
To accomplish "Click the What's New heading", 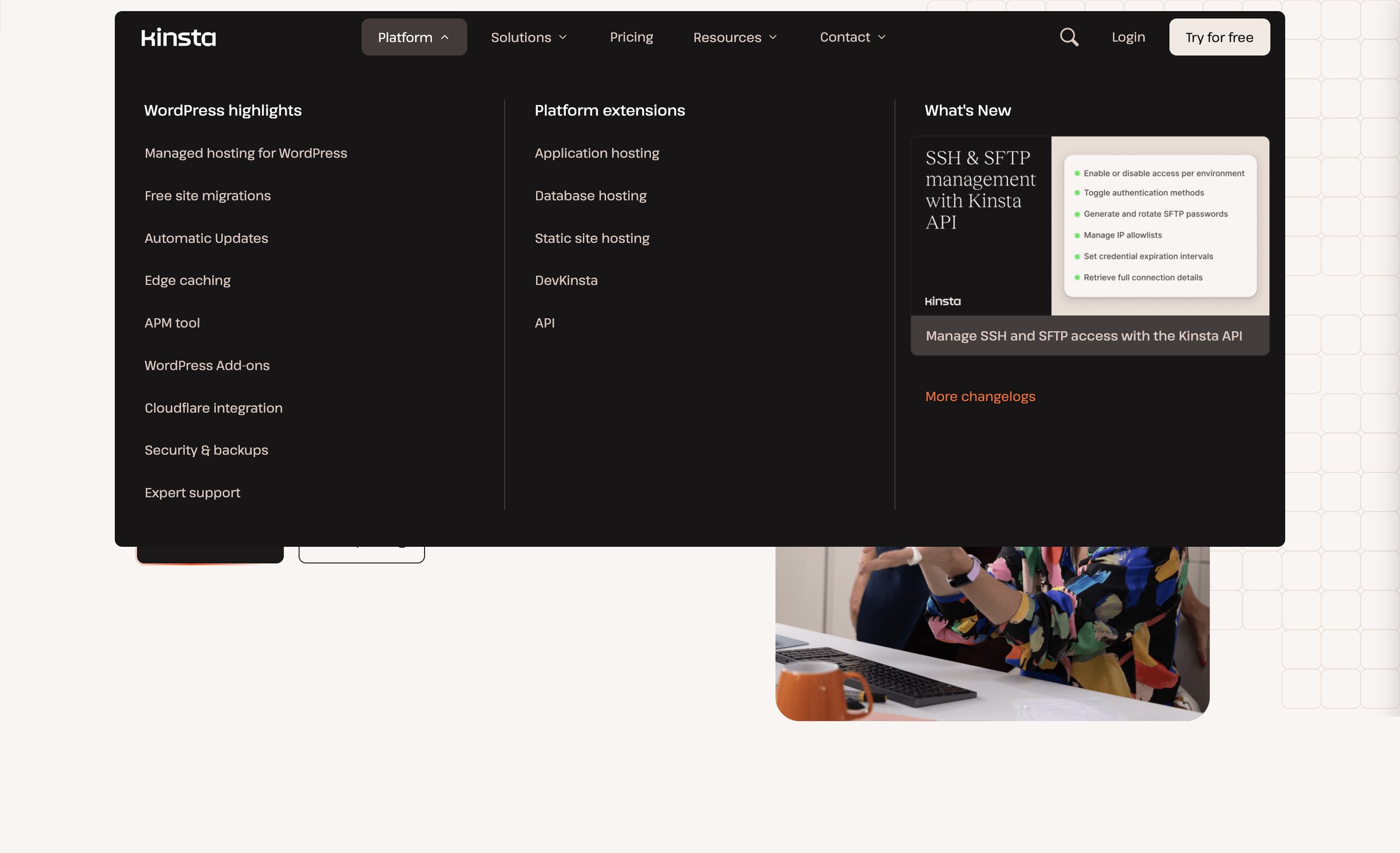I will point(968,110).
